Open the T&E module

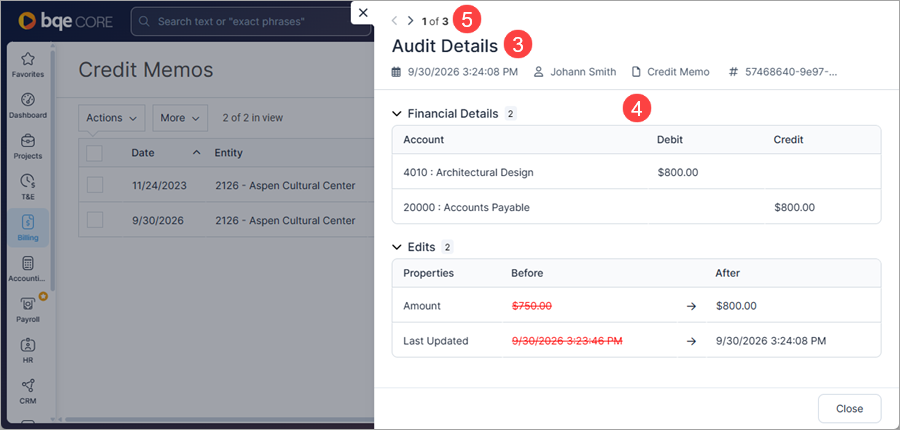point(28,187)
